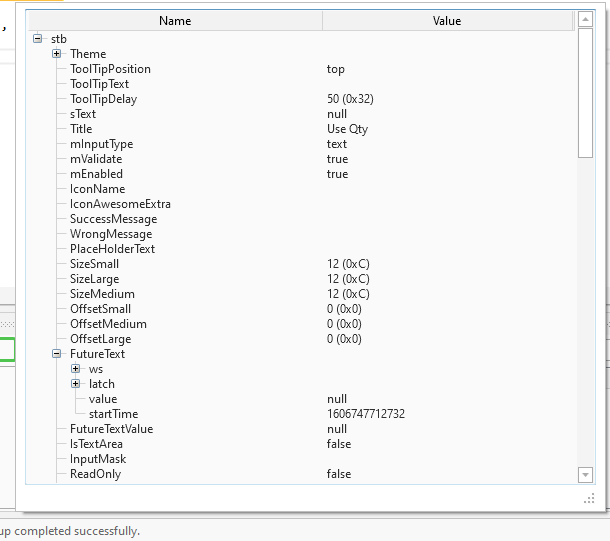Click the Use Qty value
Screen dimensions: 610x541
[x=347, y=129]
